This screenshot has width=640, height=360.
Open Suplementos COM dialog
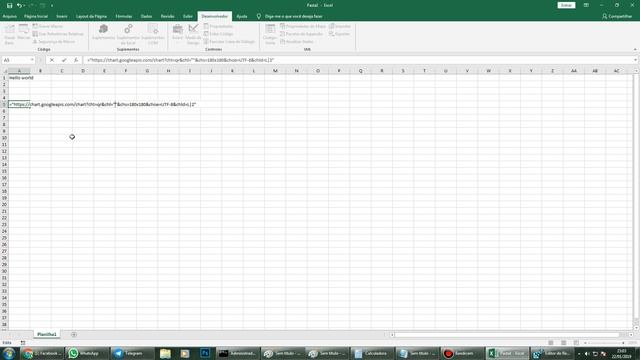153,34
